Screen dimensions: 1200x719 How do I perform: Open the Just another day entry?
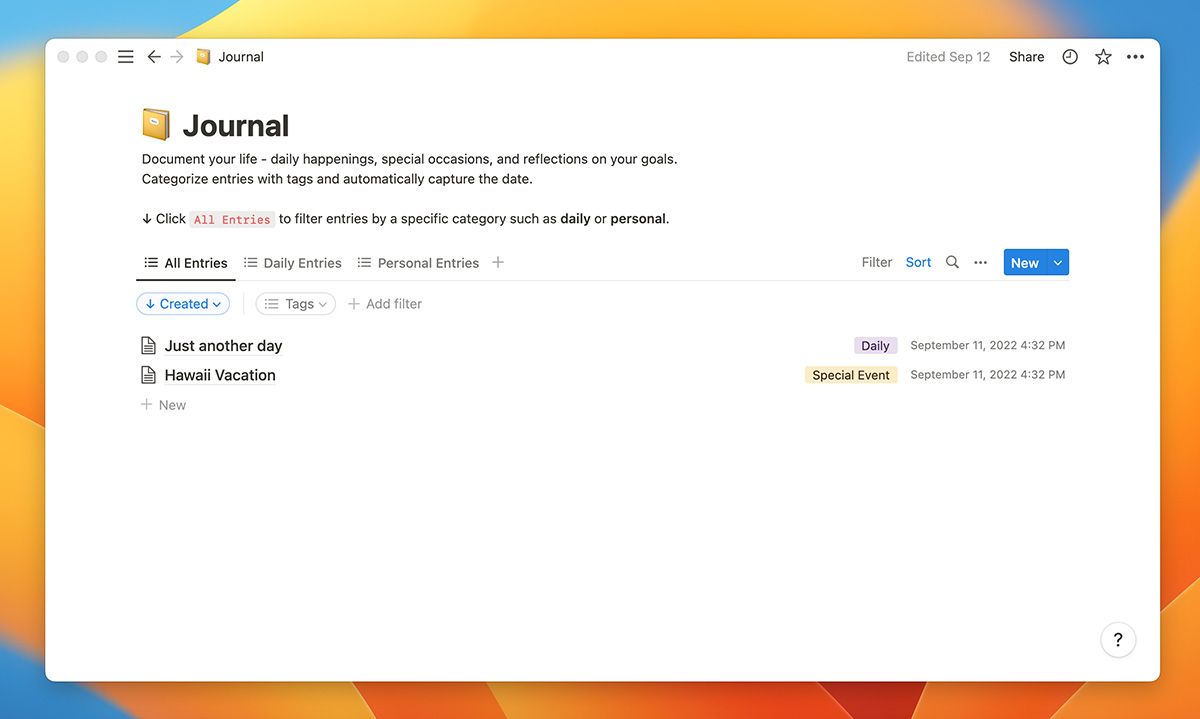click(x=223, y=346)
